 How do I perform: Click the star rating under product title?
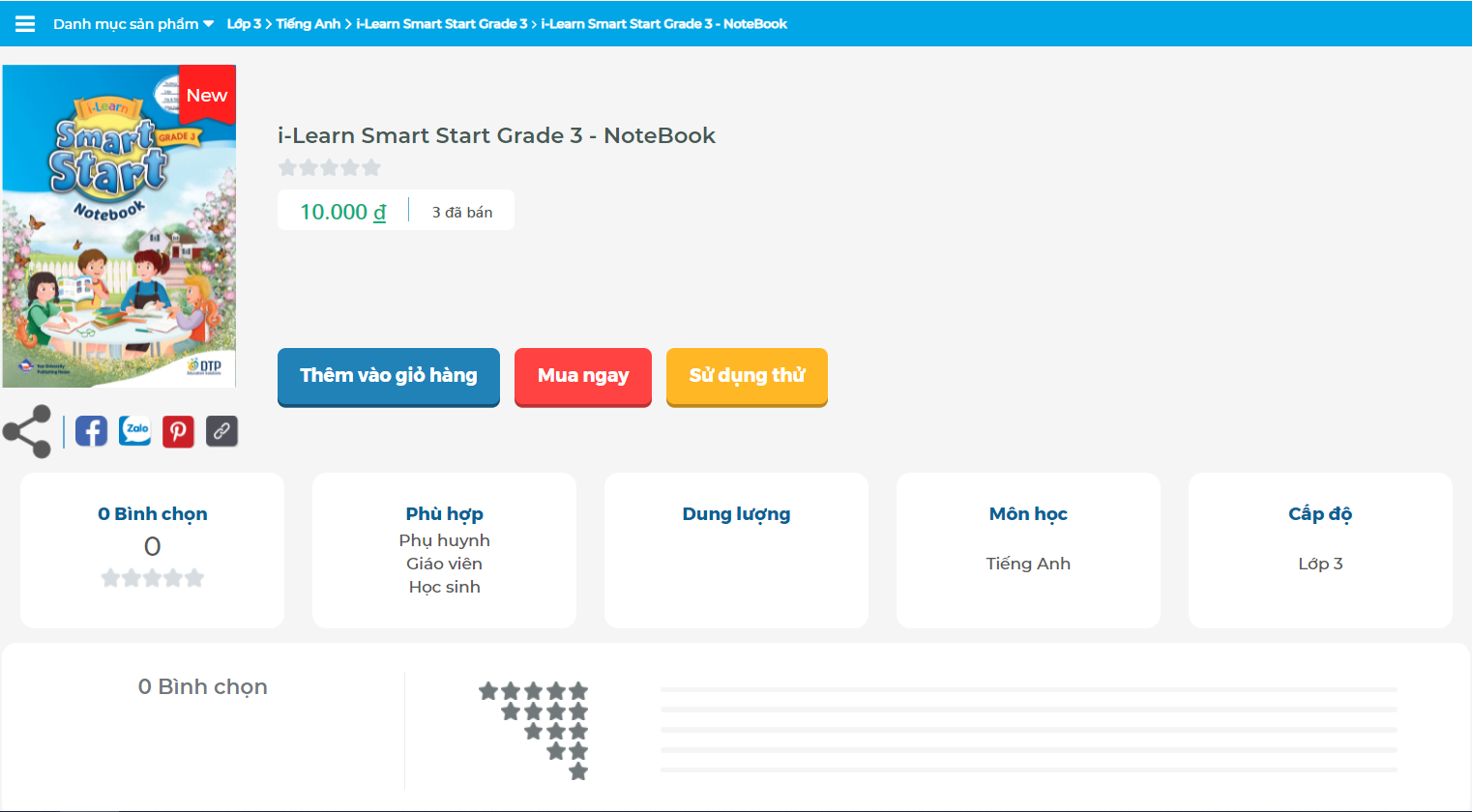[329, 167]
